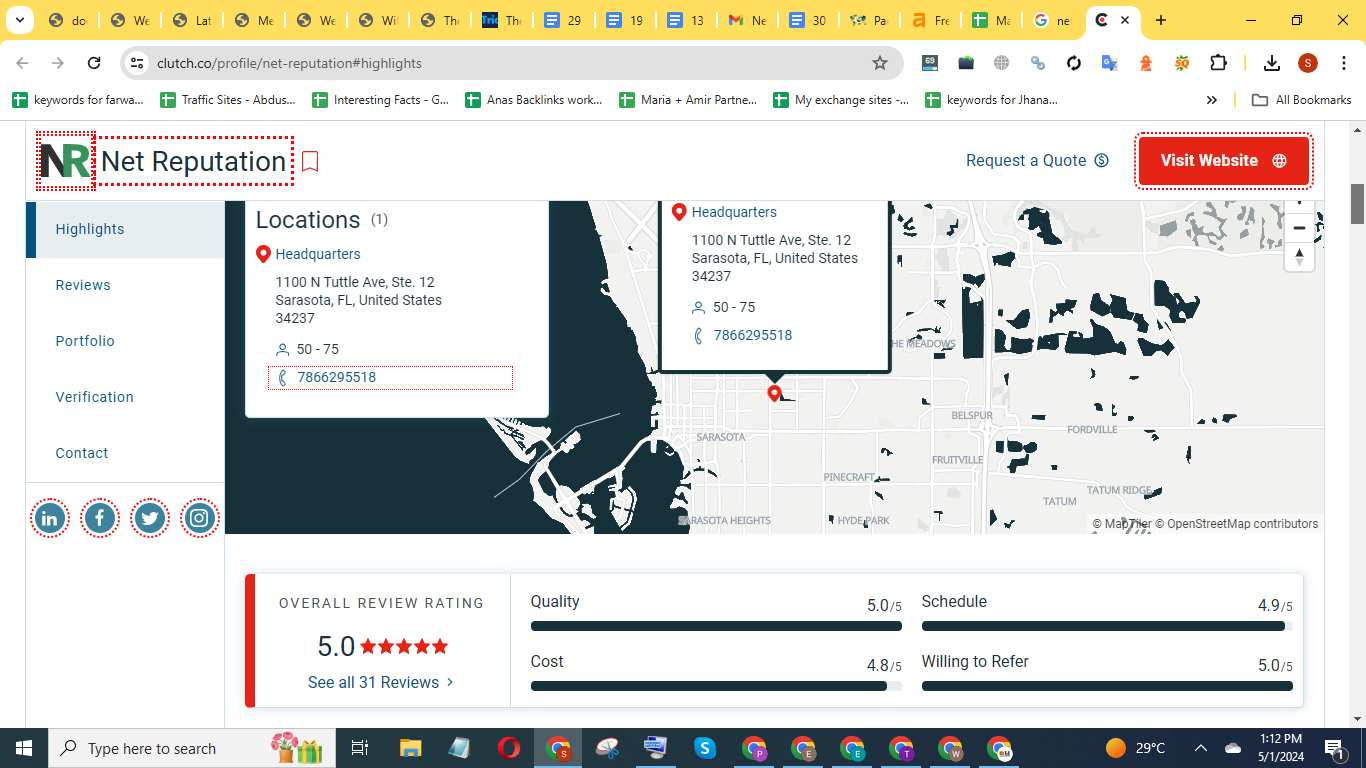Click the Headquarters link in map popup
Viewport: 1366px width, 768px height.
(734, 212)
